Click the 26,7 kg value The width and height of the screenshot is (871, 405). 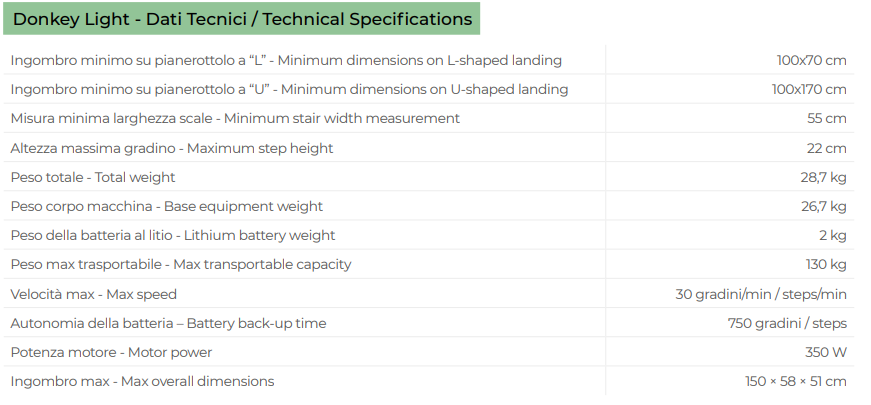[823, 206]
